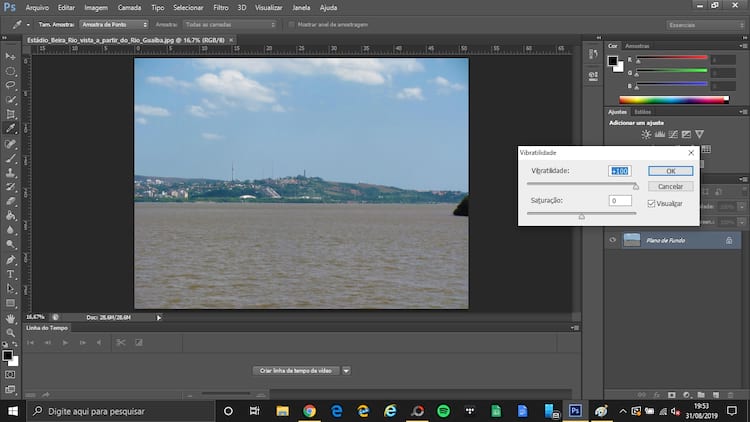Play the timeline

click(x=65, y=343)
